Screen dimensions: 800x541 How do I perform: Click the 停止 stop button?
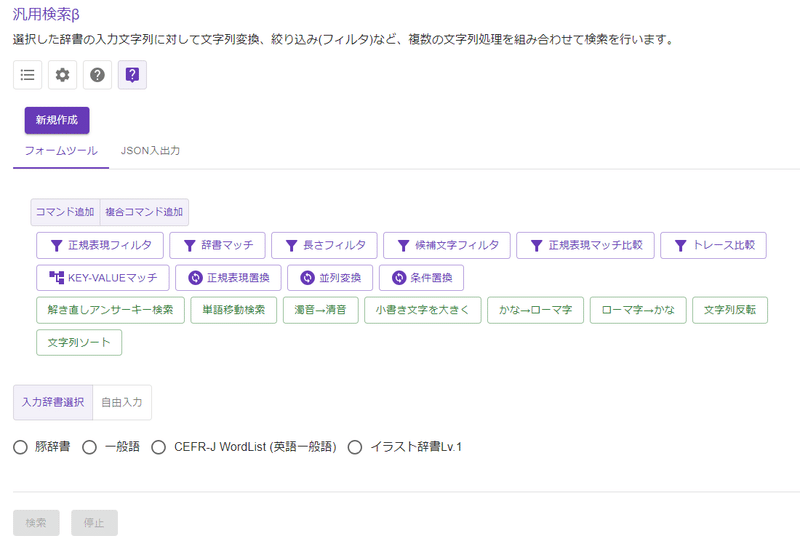94,523
